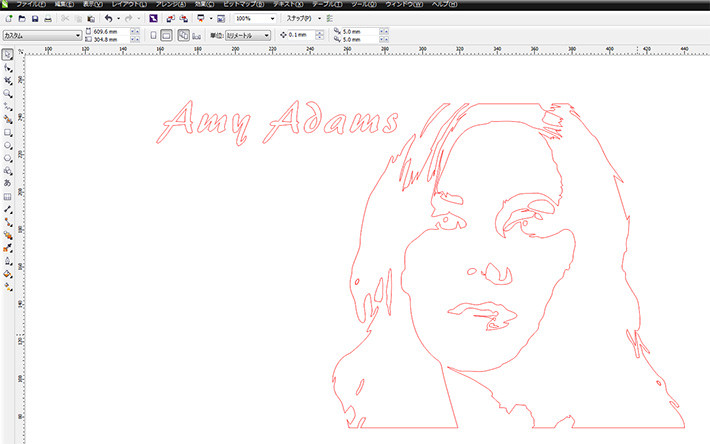
Task: Click the Import icon
Action: (170, 19)
